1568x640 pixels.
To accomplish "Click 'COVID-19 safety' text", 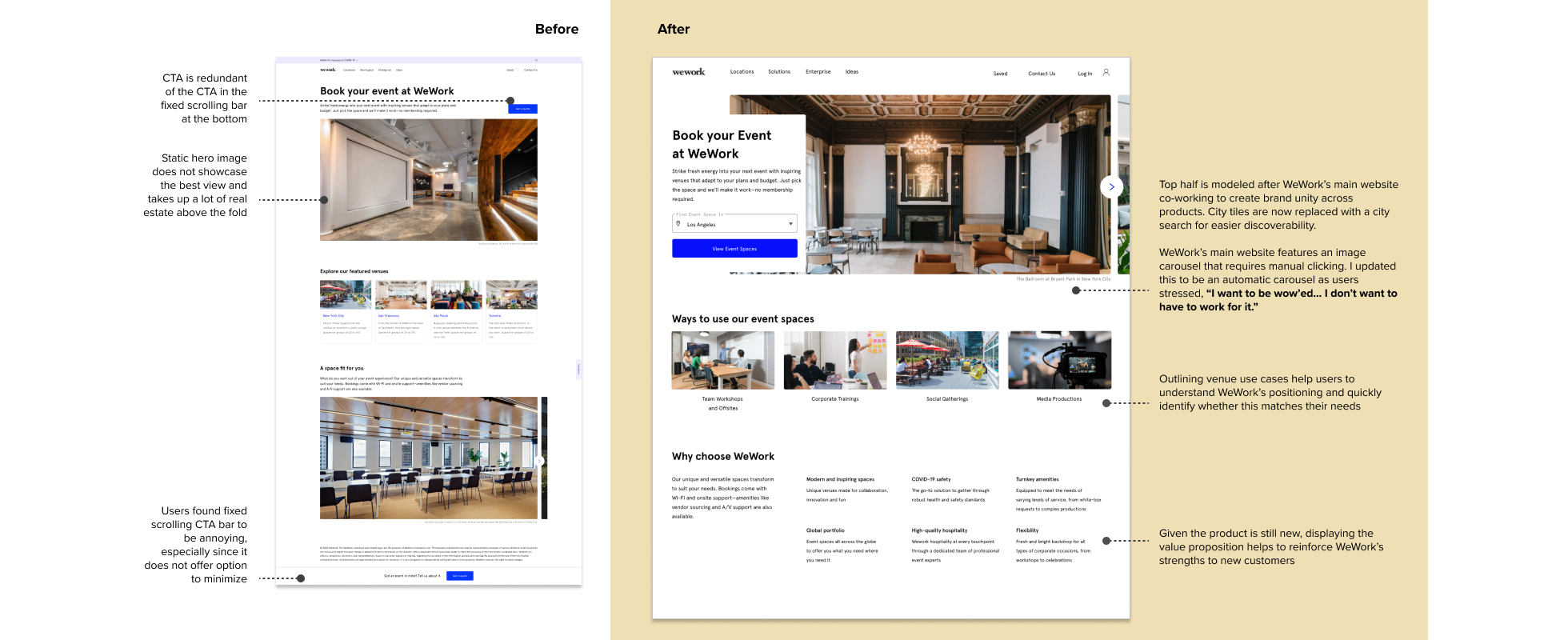I will (x=931, y=479).
